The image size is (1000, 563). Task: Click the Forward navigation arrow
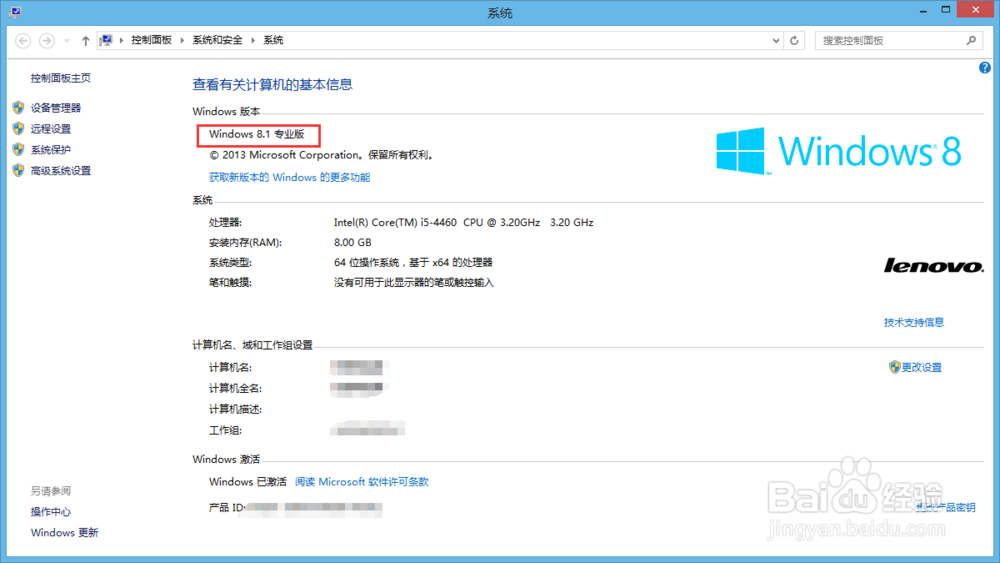tap(47, 41)
